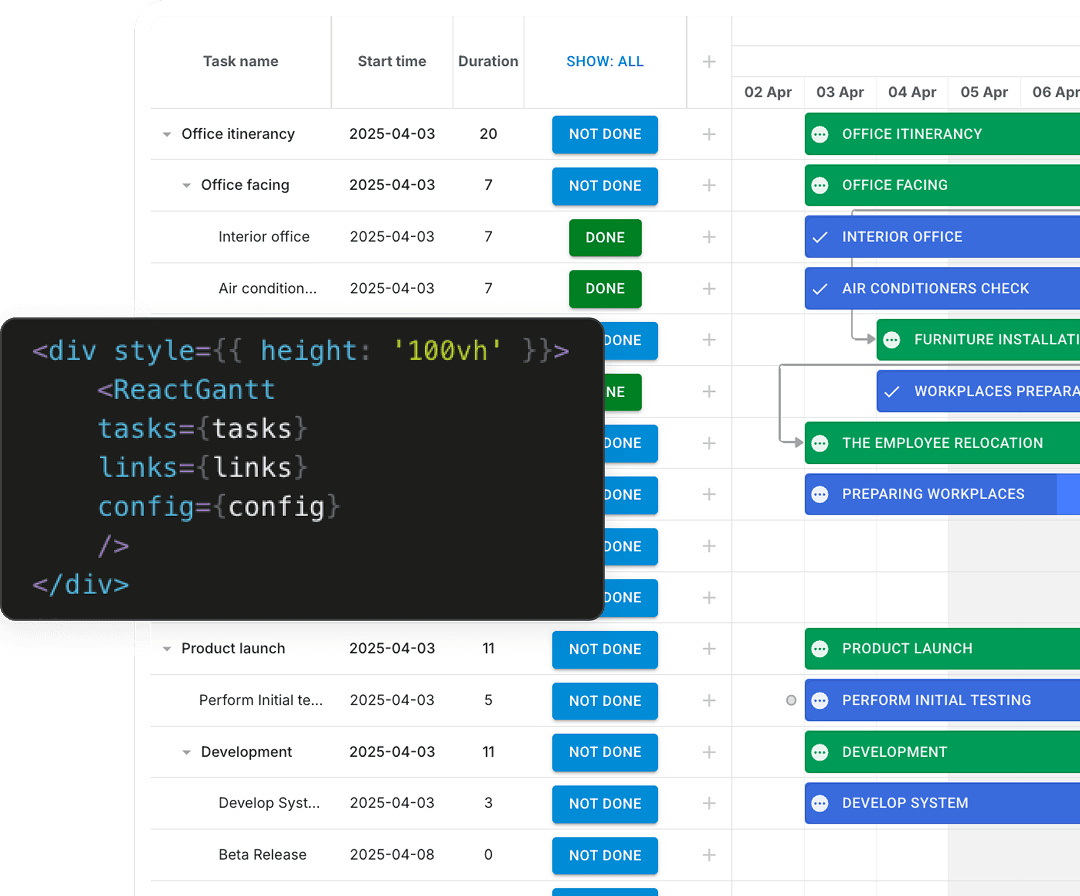This screenshot has width=1080, height=896.
Task: Click the dots icon on Product Launch bar
Action: point(820,649)
